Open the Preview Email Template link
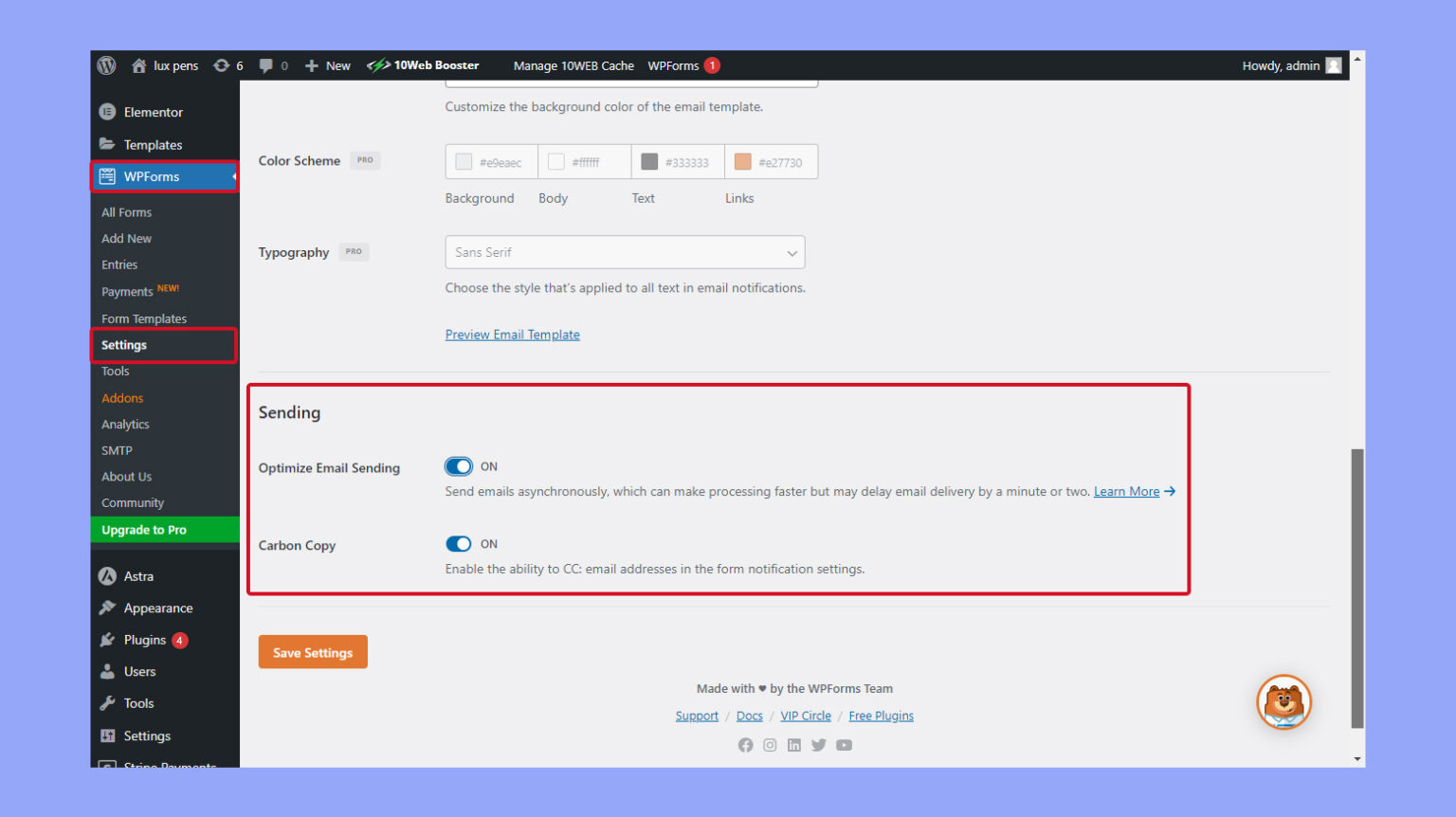This screenshot has width=1456, height=817. click(512, 334)
